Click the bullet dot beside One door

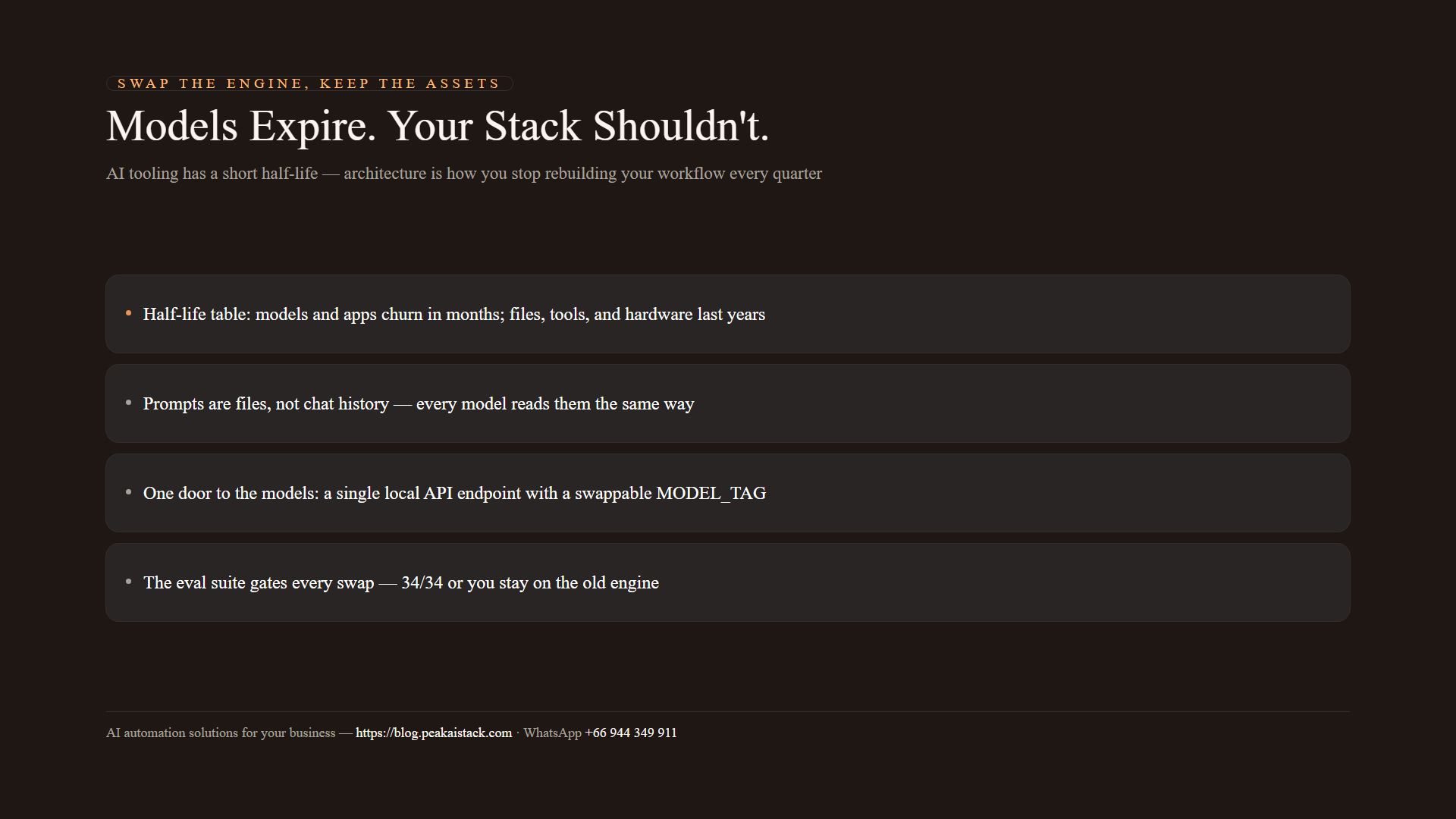click(128, 492)
